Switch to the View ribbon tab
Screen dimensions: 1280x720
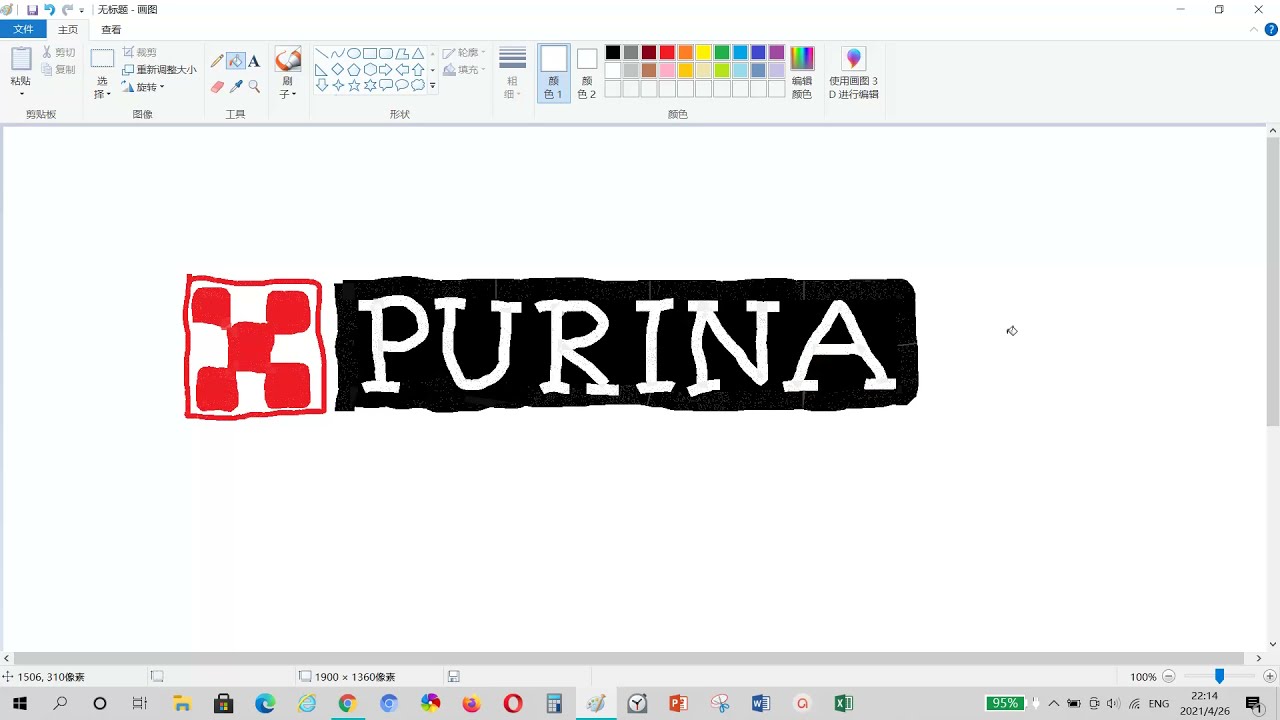click(111, 30)
